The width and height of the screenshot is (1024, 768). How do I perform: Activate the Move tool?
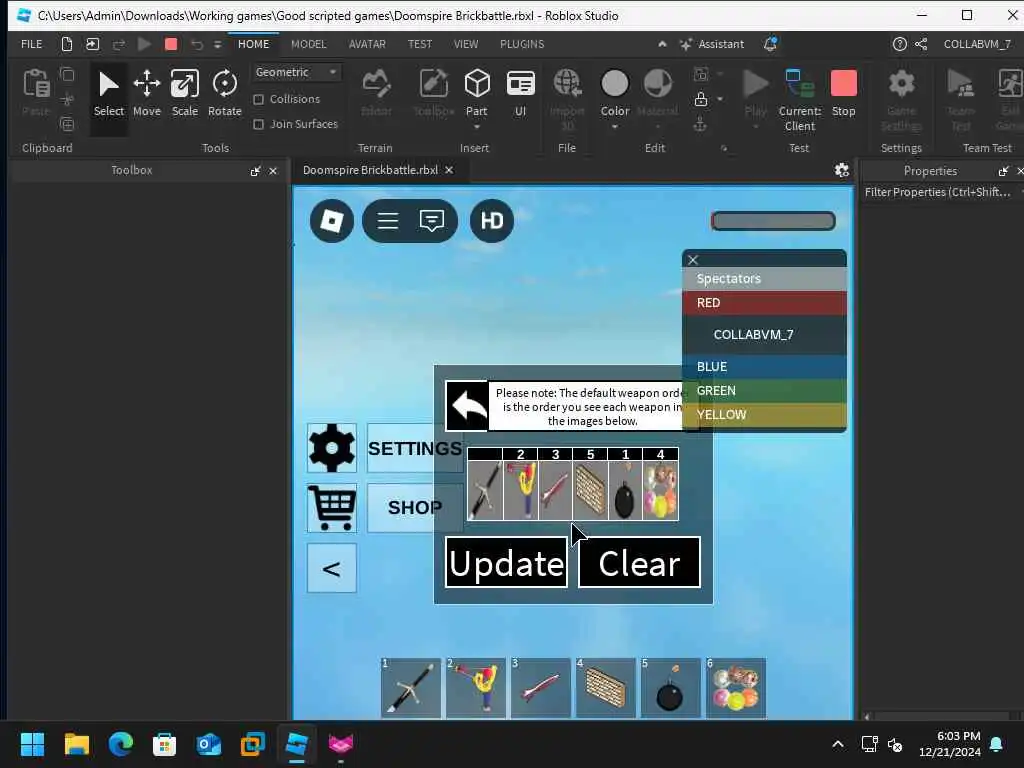[x=146, y=95]
